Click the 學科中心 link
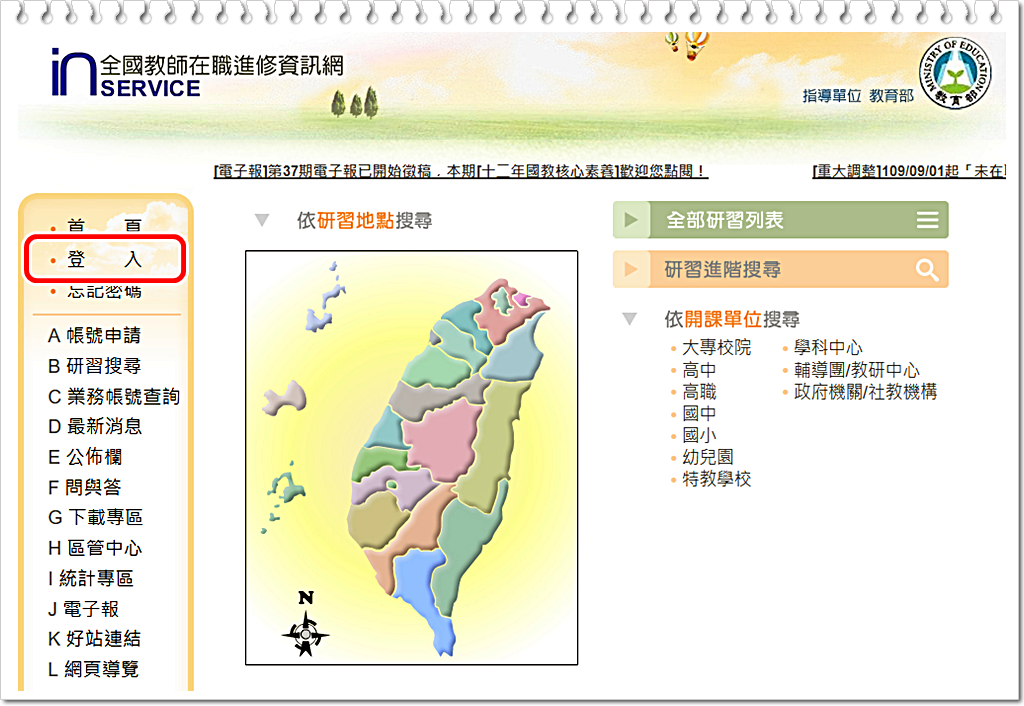 tap(828, 347)
